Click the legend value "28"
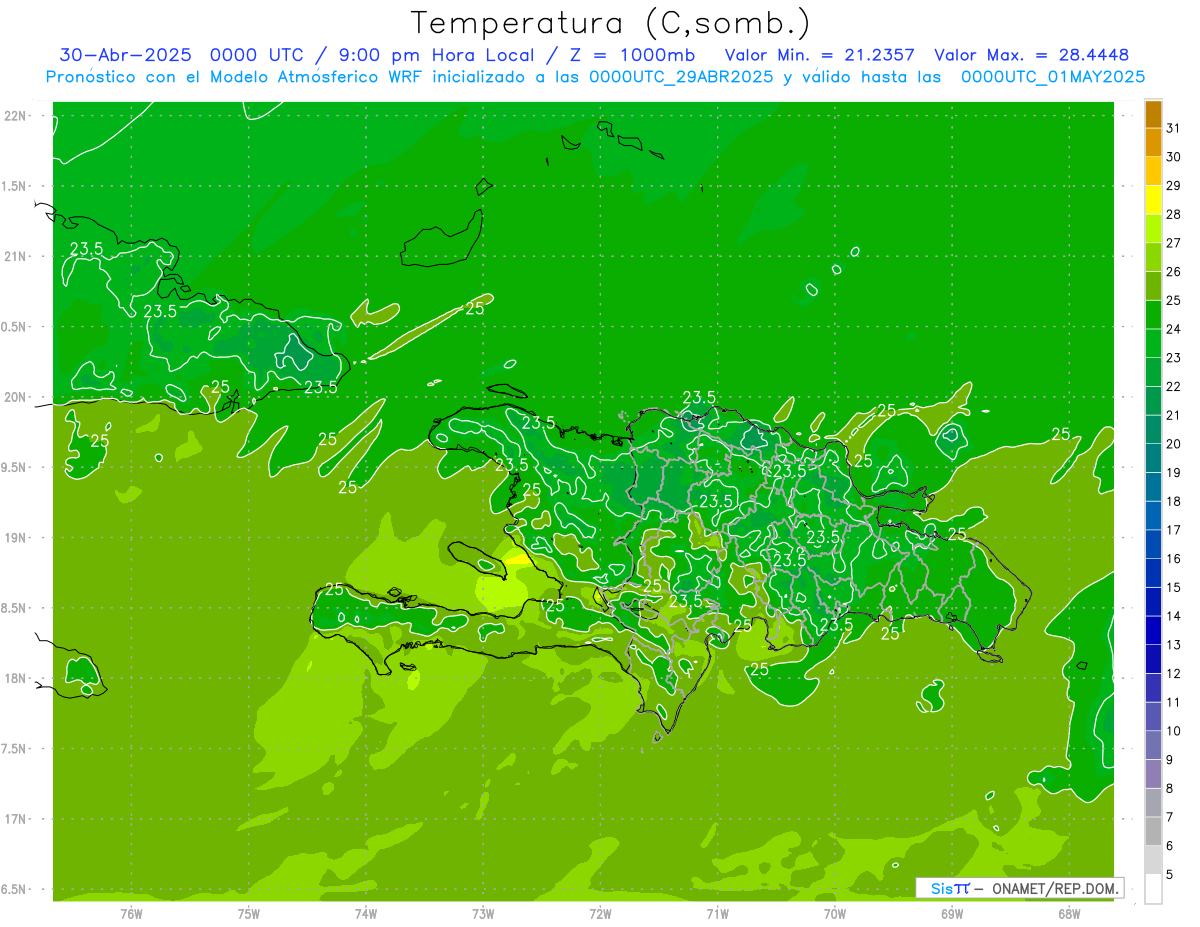The height and width of the screenshot is (927, 1200). click(1173, 214)
